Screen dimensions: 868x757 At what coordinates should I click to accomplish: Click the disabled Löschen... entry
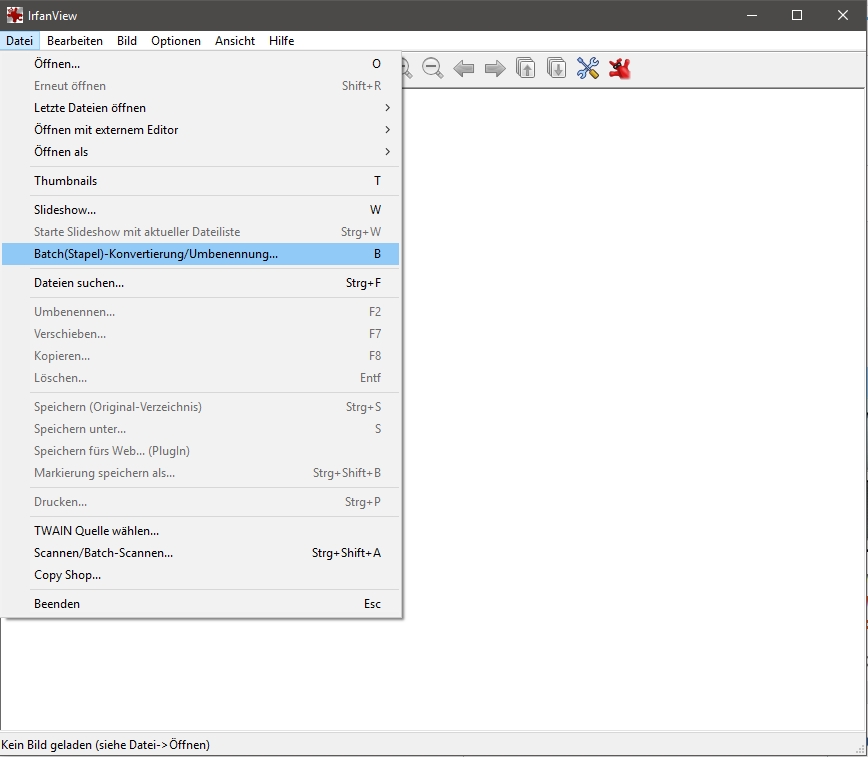pyautogui.click(x=200, y=378)
